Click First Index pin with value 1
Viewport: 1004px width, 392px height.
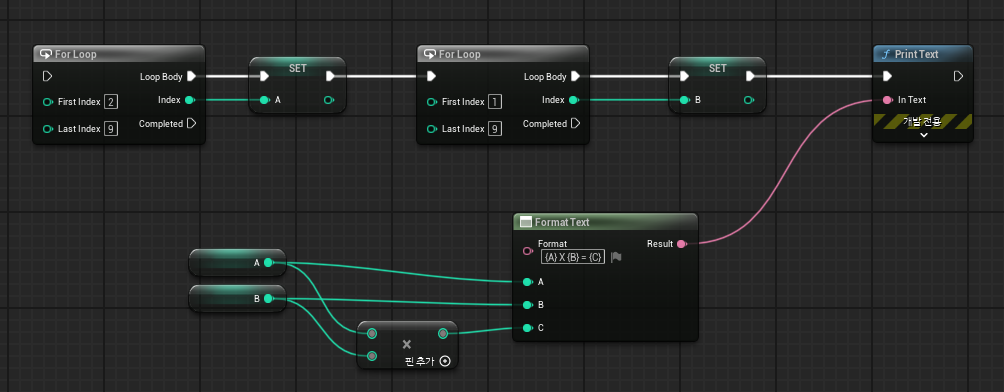pos(432,102)
